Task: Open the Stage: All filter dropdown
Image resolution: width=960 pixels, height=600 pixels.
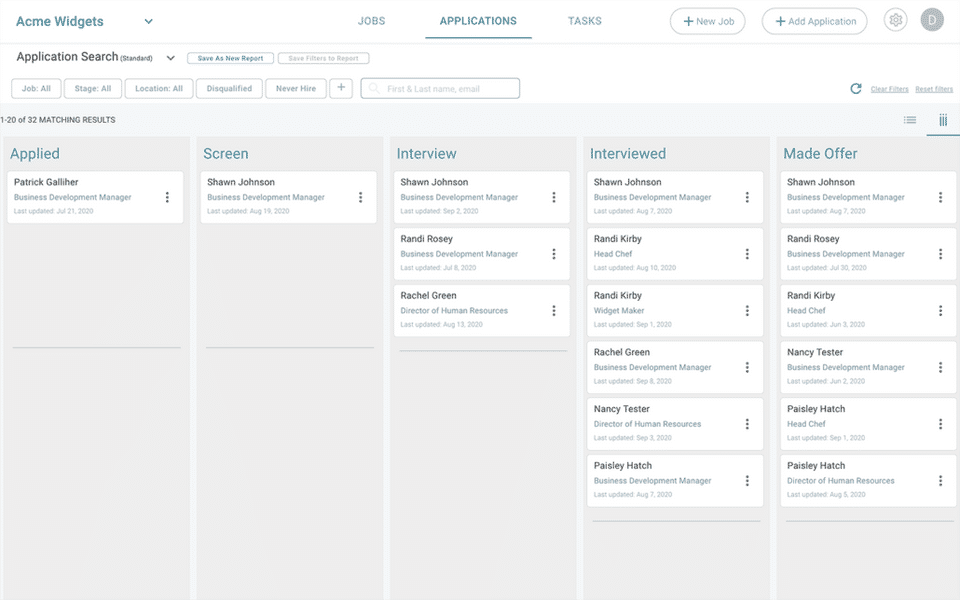Action: click(x=93, y=88)
